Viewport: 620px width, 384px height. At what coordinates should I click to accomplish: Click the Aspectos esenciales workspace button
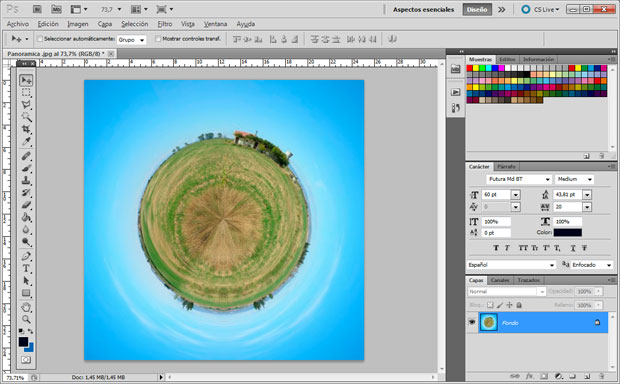pos(423,9)
